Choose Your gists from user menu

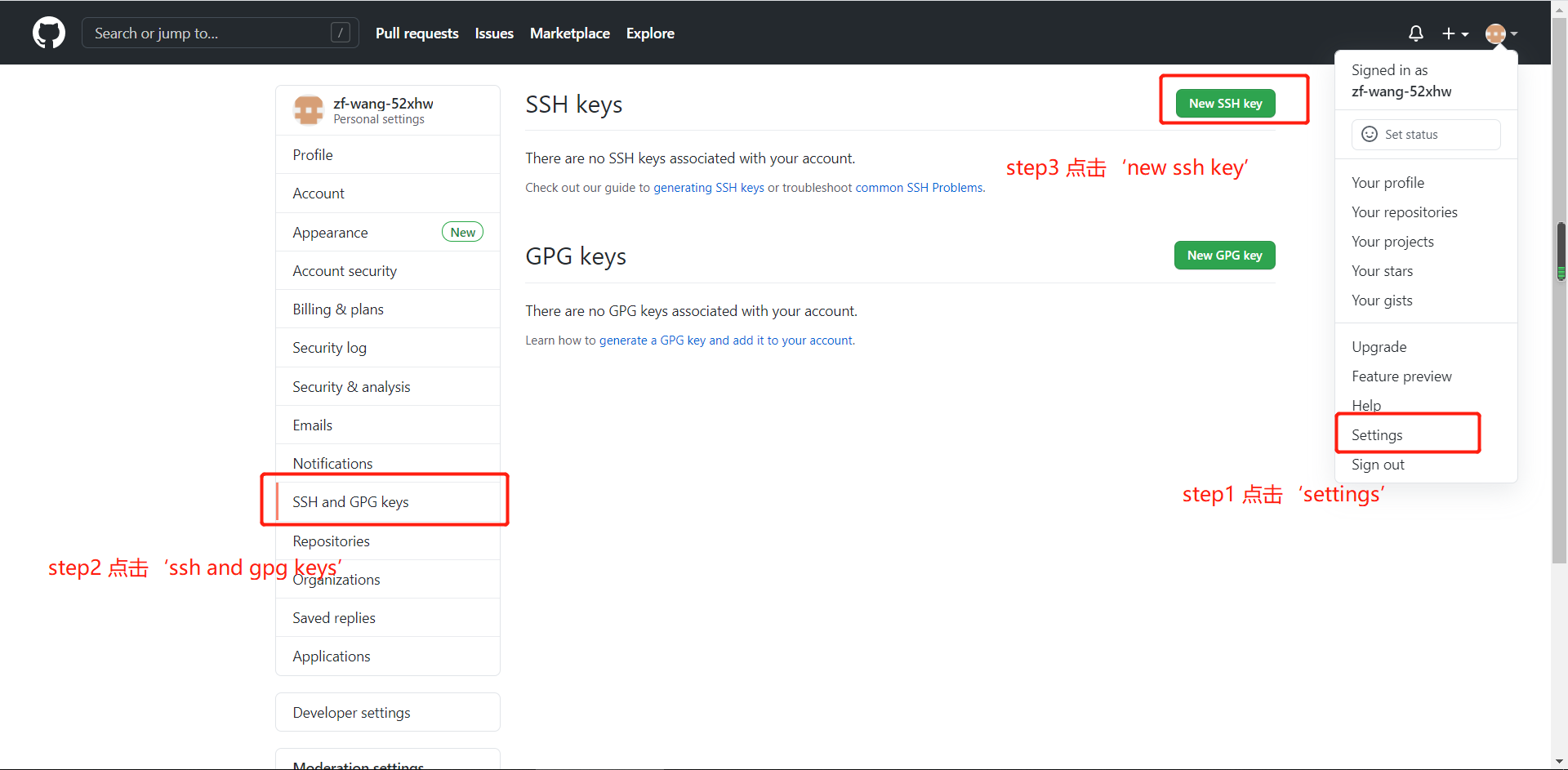pos(1426,300)
